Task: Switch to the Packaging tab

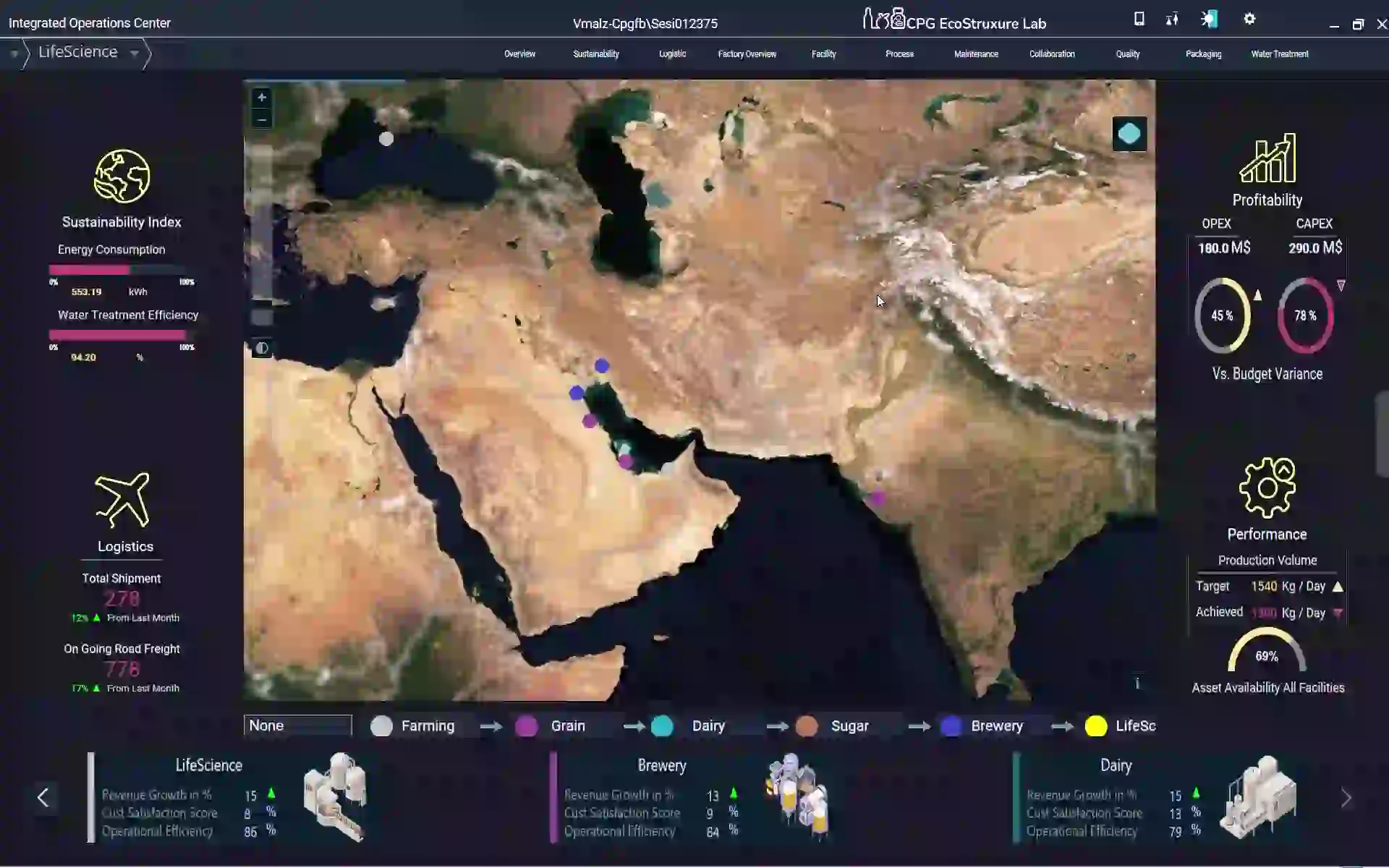Action: [1203, 54]
